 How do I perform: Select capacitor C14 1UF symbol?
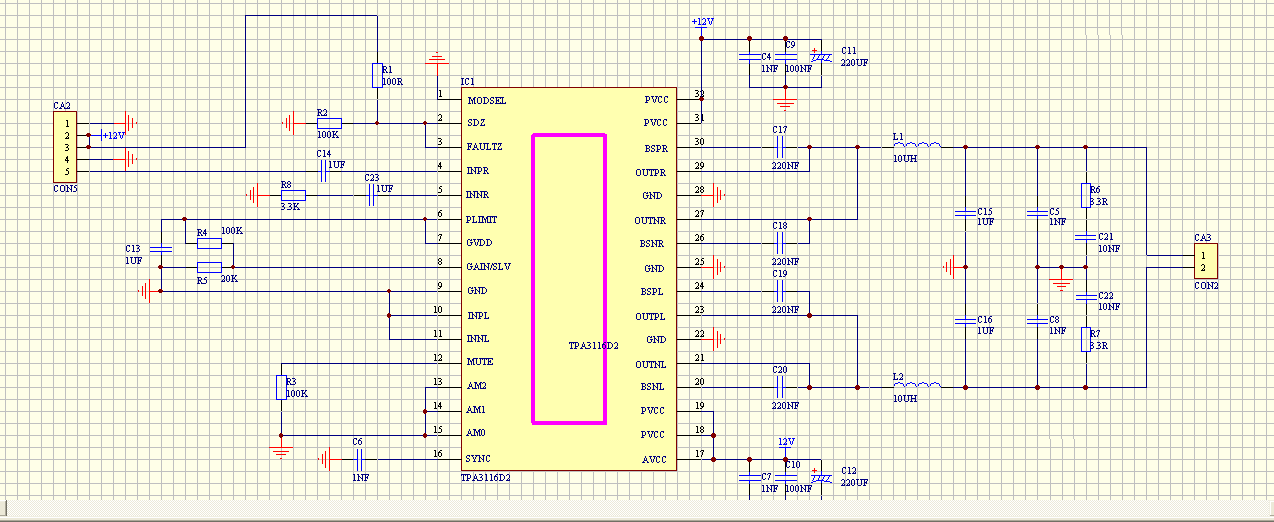click(x=325, y=171)
